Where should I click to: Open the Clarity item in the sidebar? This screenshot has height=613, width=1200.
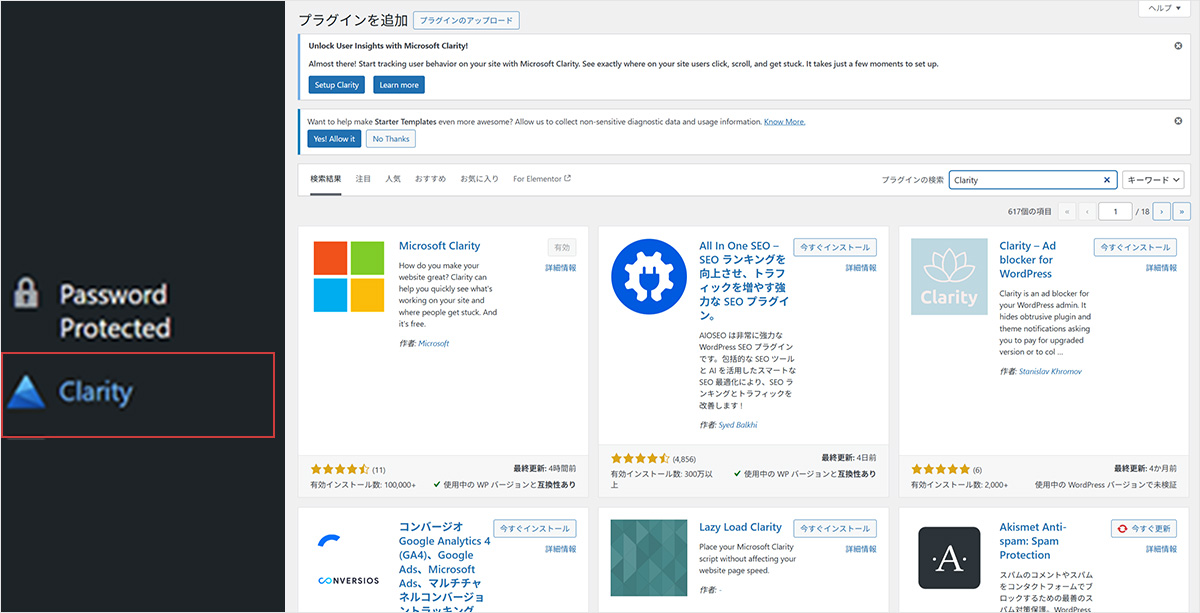(x=137, y=394)
